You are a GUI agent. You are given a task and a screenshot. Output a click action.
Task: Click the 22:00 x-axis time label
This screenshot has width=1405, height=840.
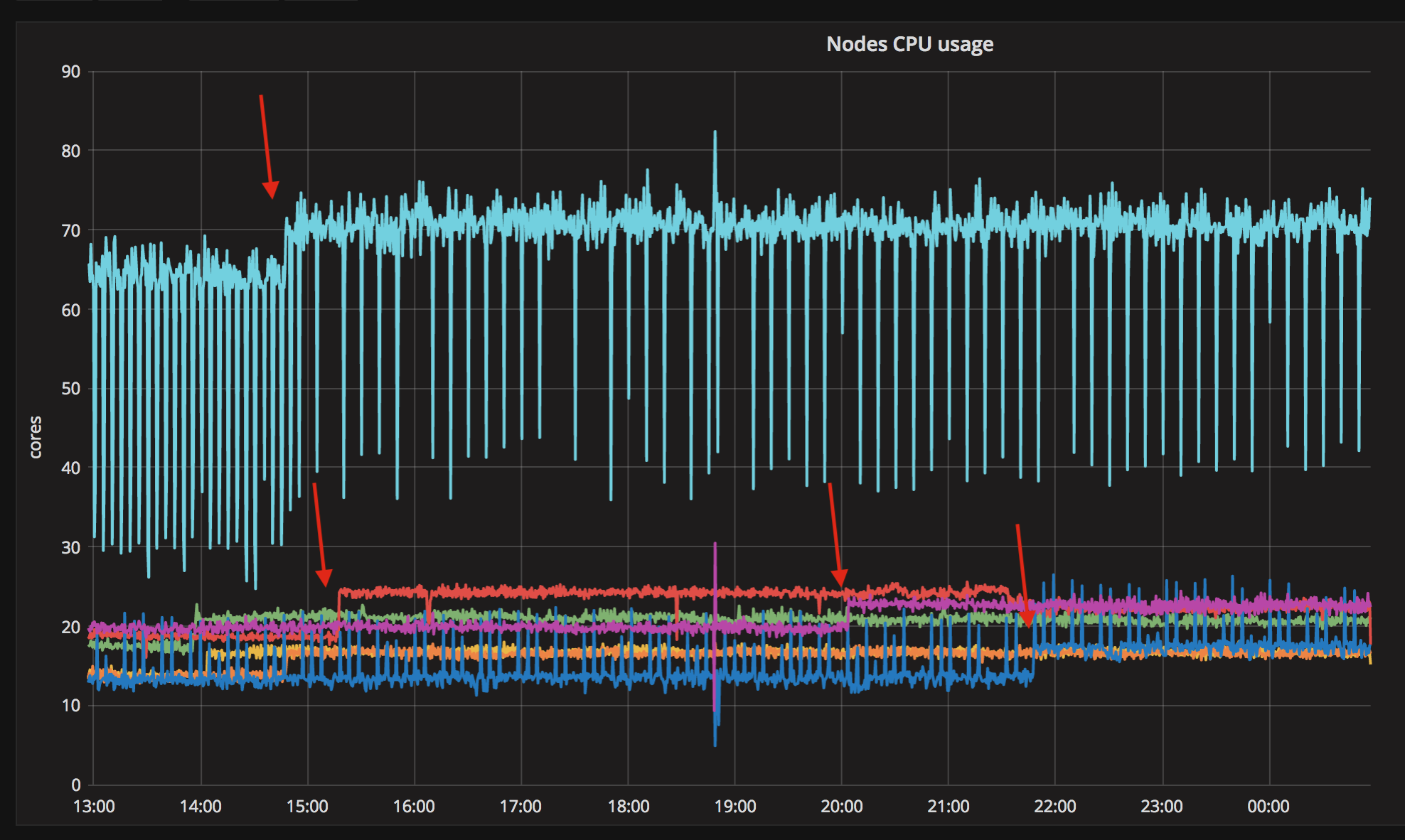click(1054, 807)
